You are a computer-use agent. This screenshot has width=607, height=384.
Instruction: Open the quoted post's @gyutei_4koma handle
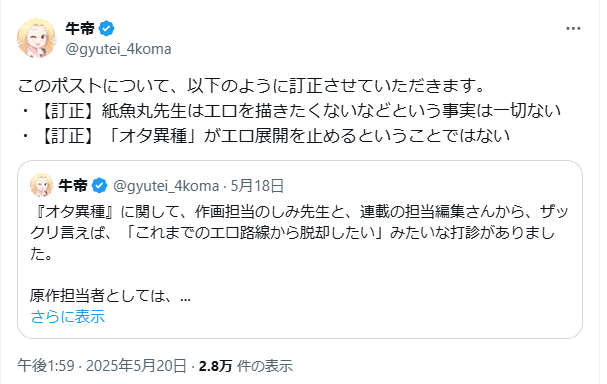[166, 186]
